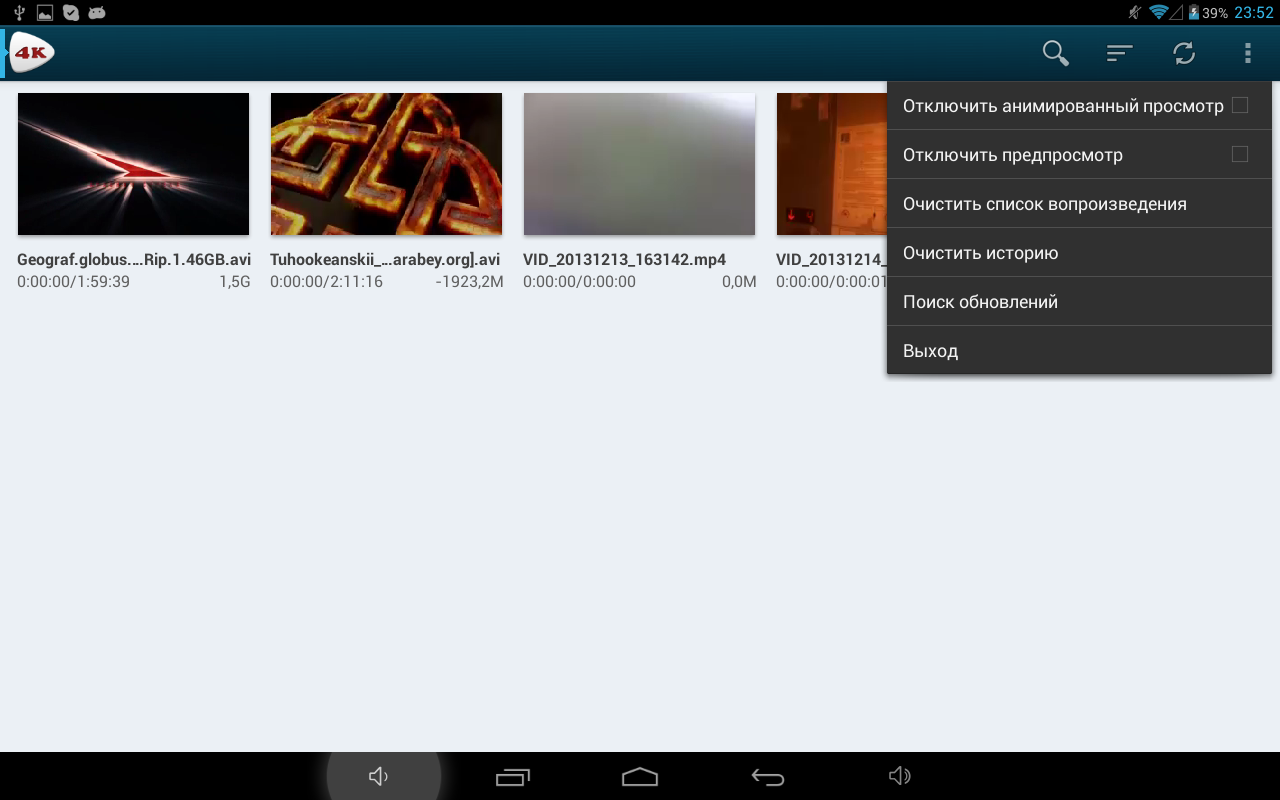
Task: Open the sort order icon
Action: [x=1119, y=53]
